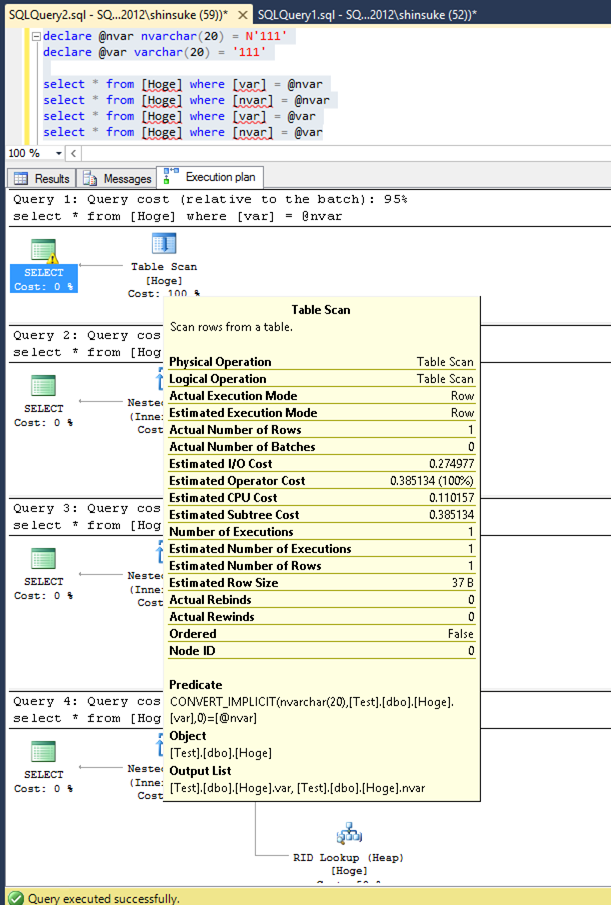Click the tooltip 'Physical Operation' row
Screen dimensions: 611x905
point(321,362)
